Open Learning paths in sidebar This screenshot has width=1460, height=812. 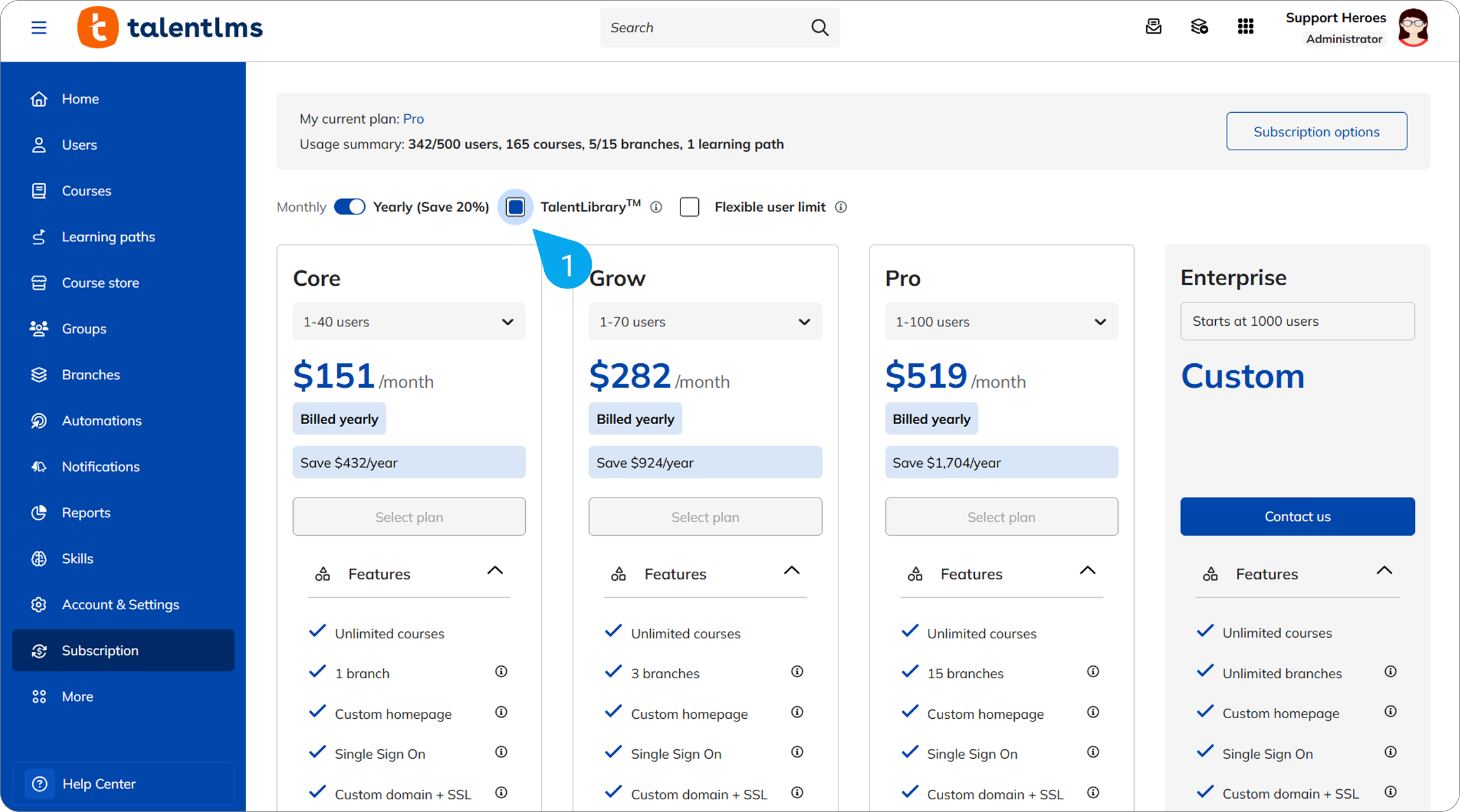pos(123,237)
